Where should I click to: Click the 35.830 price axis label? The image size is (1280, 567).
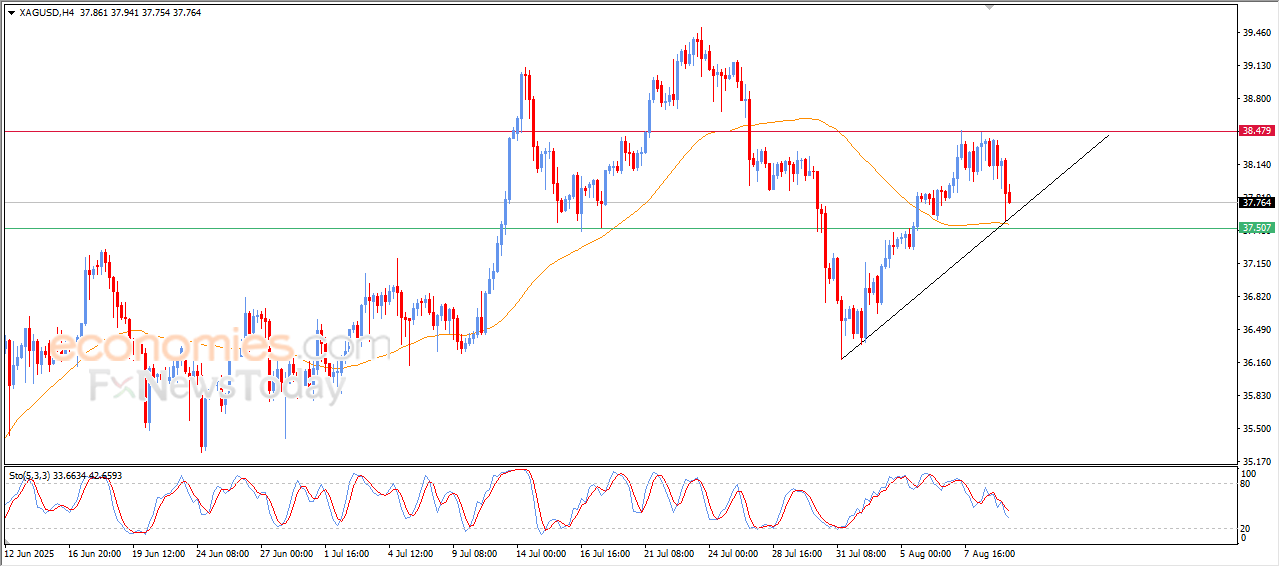[x=1257, y=396]
